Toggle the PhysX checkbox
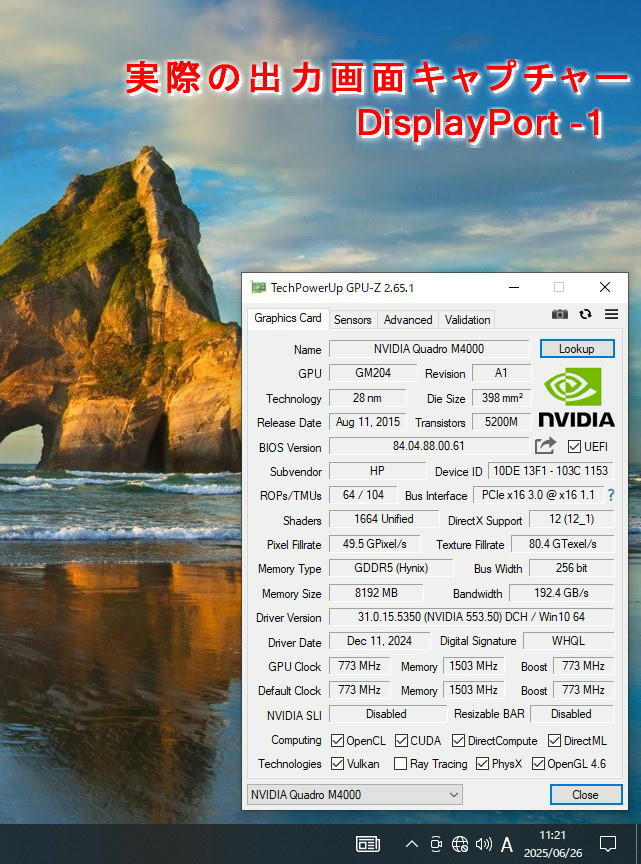Screen dimensions: 641x864 [x=482, y=764]
